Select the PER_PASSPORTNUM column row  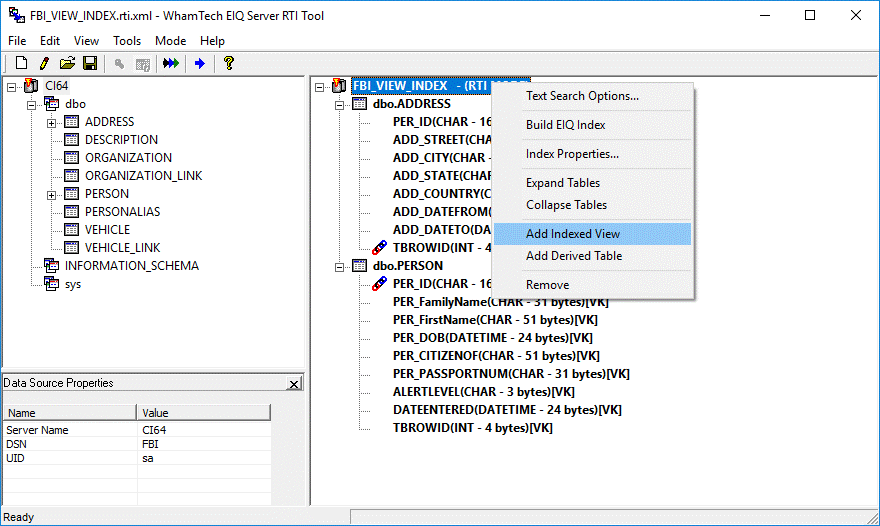coord(511,373)
